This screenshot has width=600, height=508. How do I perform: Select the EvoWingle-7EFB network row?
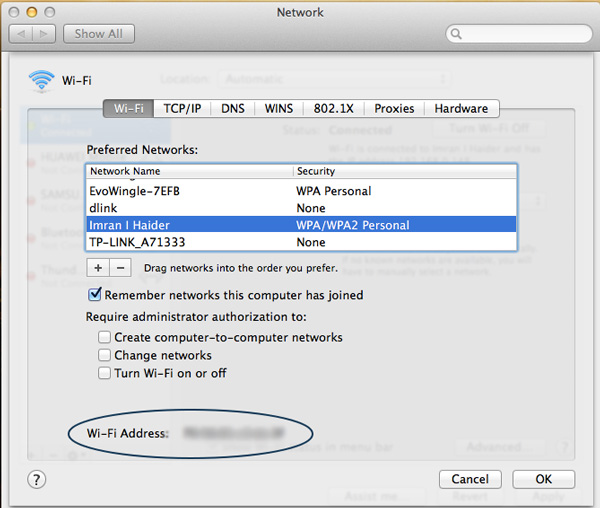[x=302, y=191]
